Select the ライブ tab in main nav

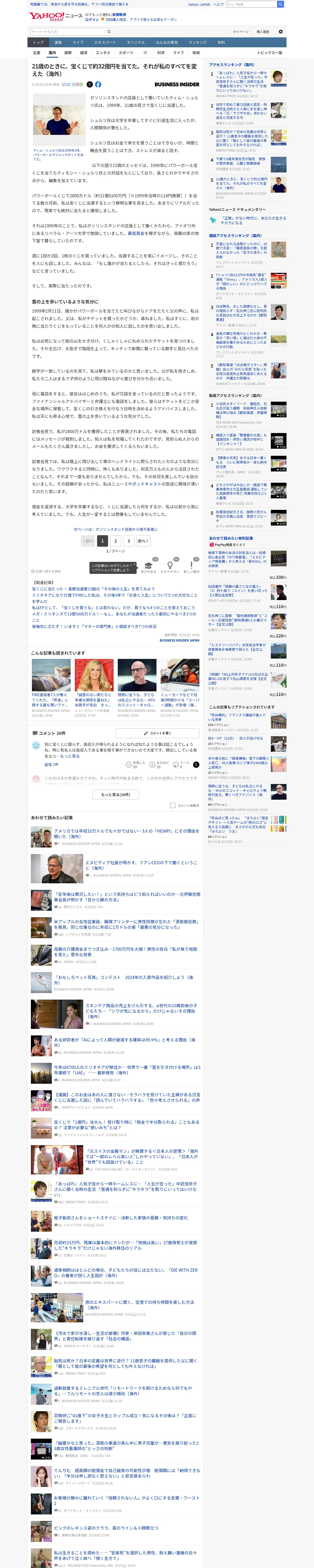click(78, 43)
